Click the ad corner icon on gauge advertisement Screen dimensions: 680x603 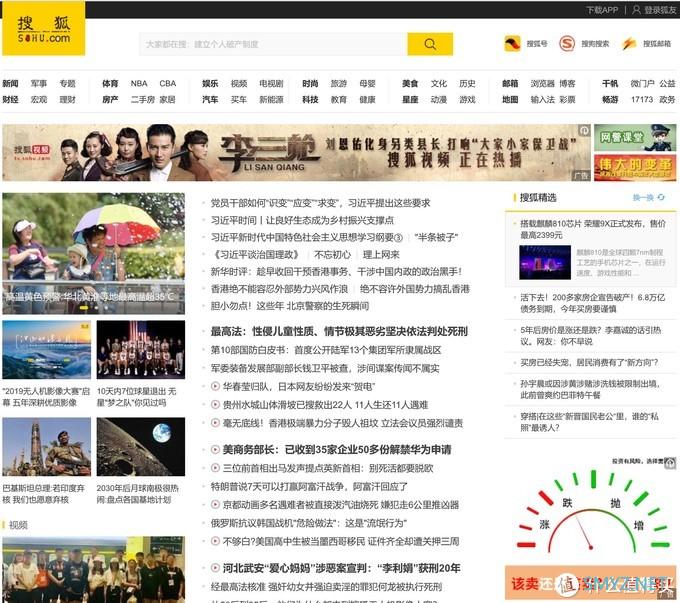[x=670, y=463]
